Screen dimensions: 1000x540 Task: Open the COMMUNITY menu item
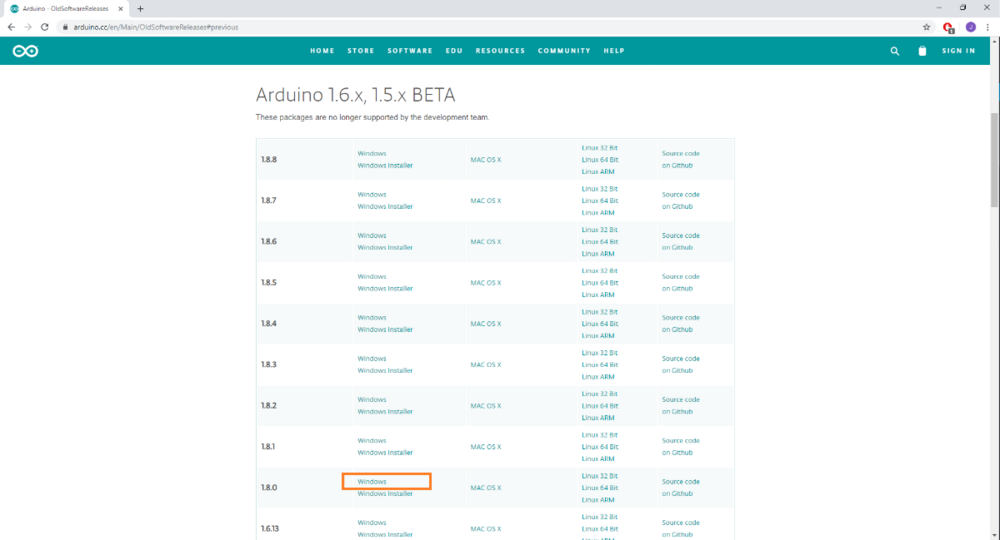564,51
